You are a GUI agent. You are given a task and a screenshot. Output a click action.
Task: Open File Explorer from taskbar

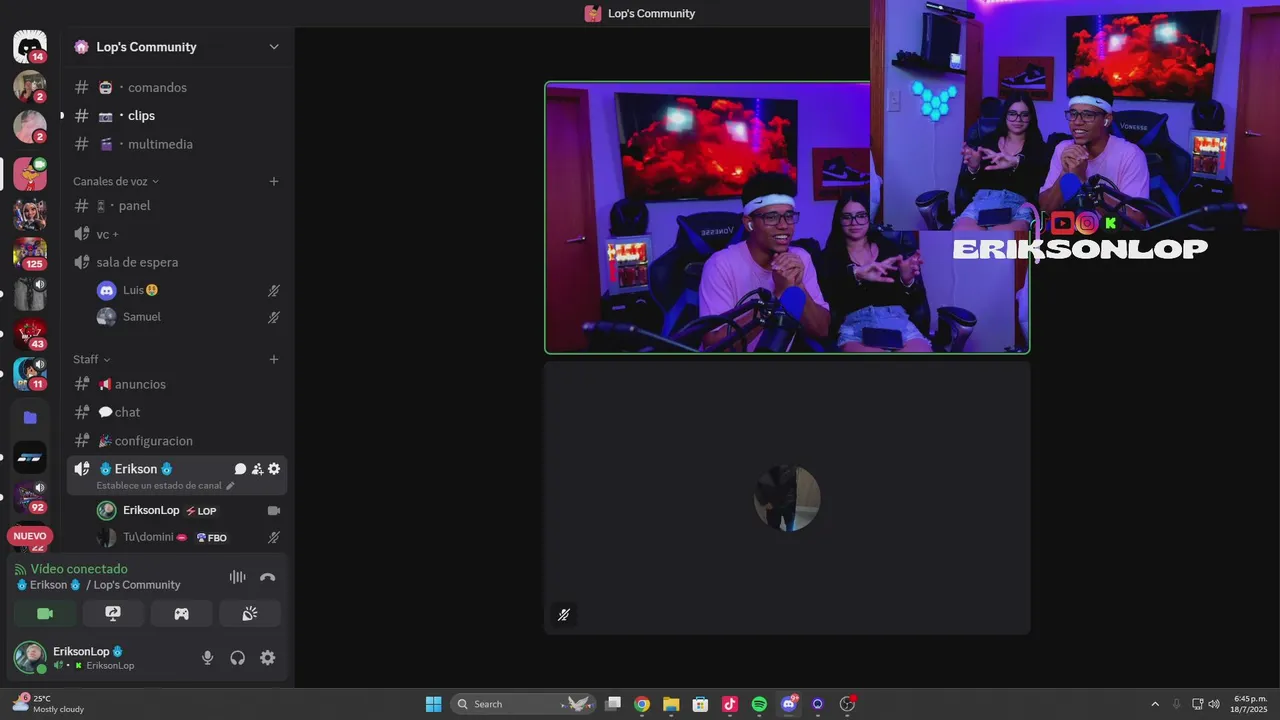671,704
